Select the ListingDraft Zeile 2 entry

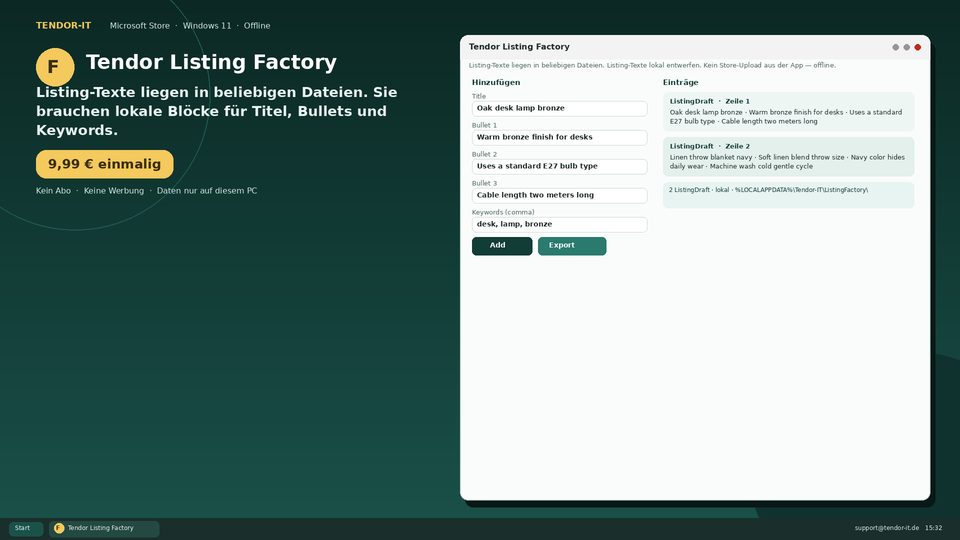(788, 157)
